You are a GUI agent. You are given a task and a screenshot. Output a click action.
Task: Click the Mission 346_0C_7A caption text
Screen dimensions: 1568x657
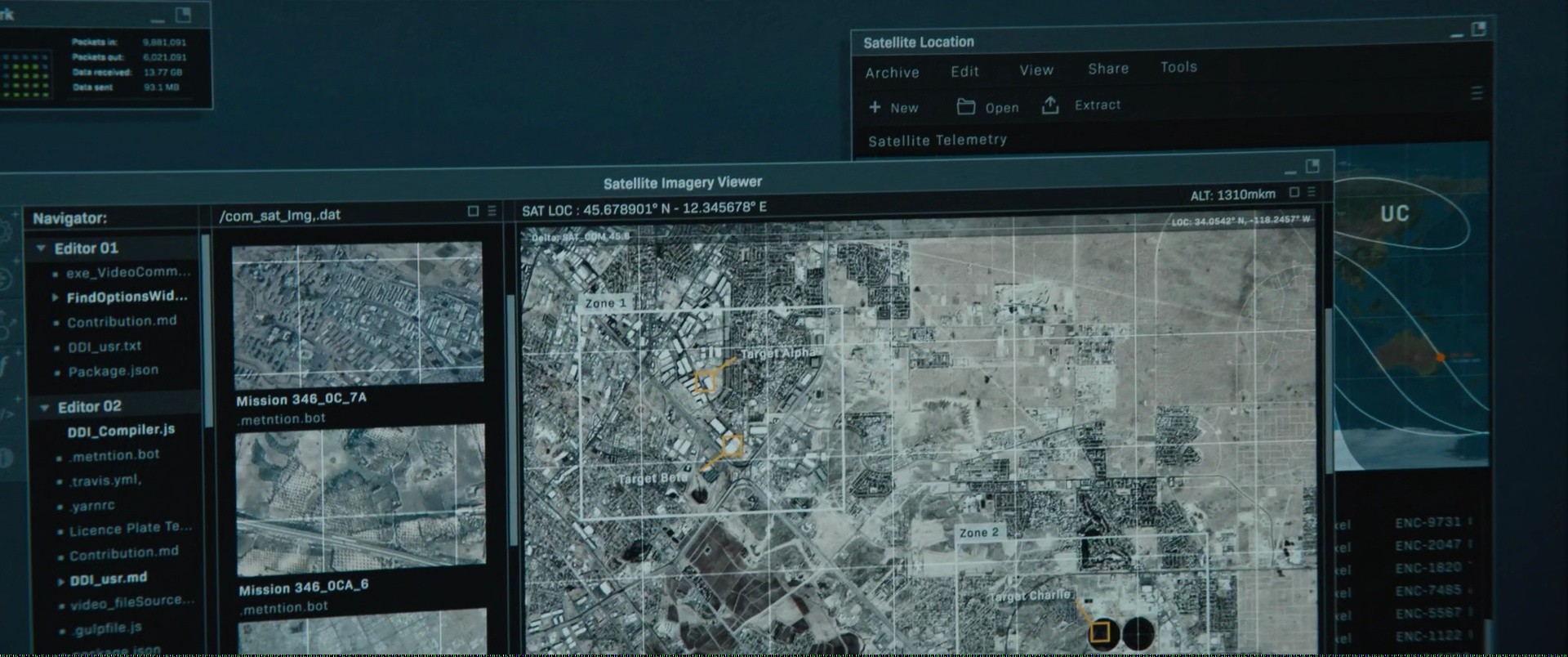coord(301,399)
